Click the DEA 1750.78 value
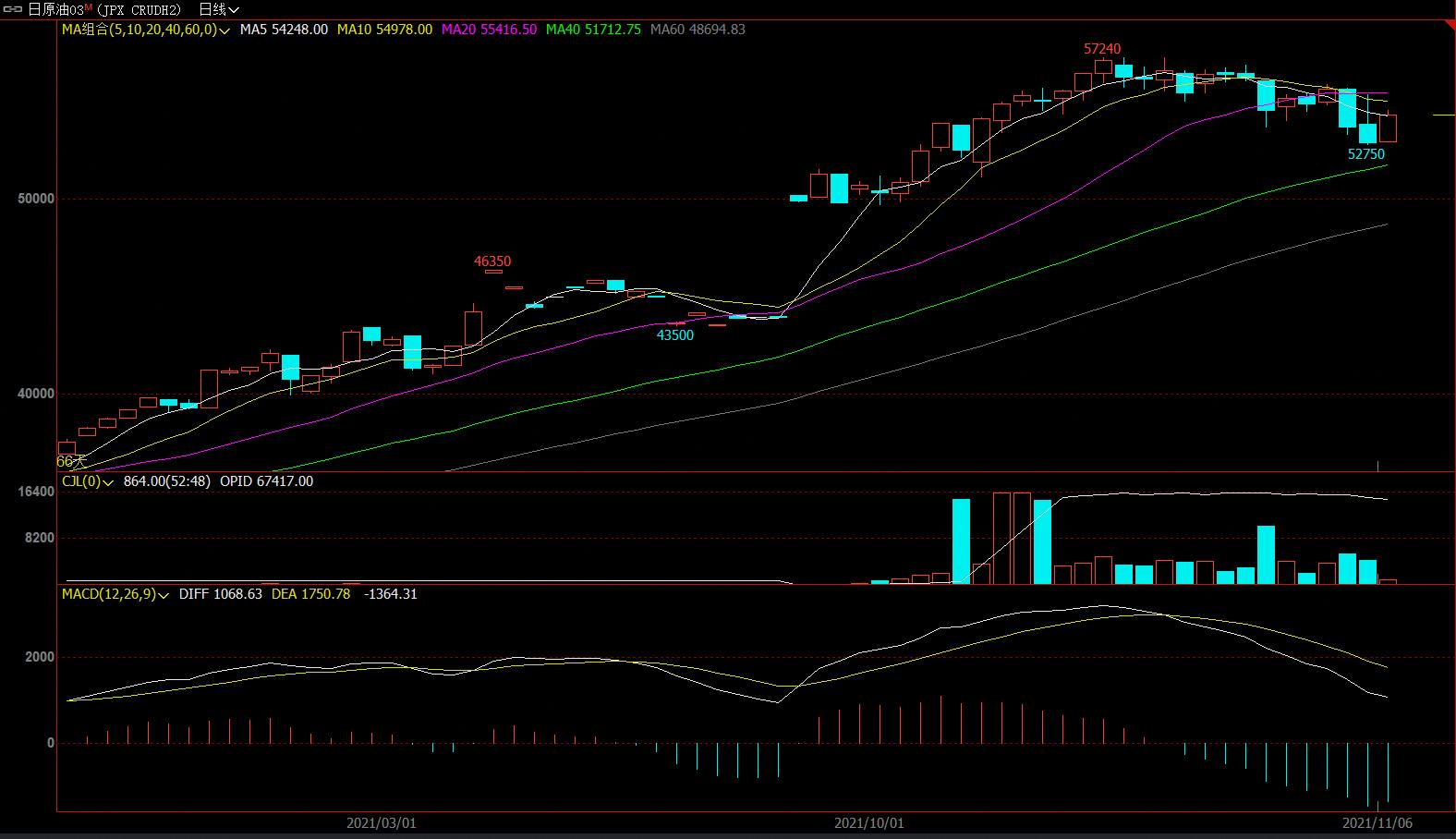 (310, 594)
